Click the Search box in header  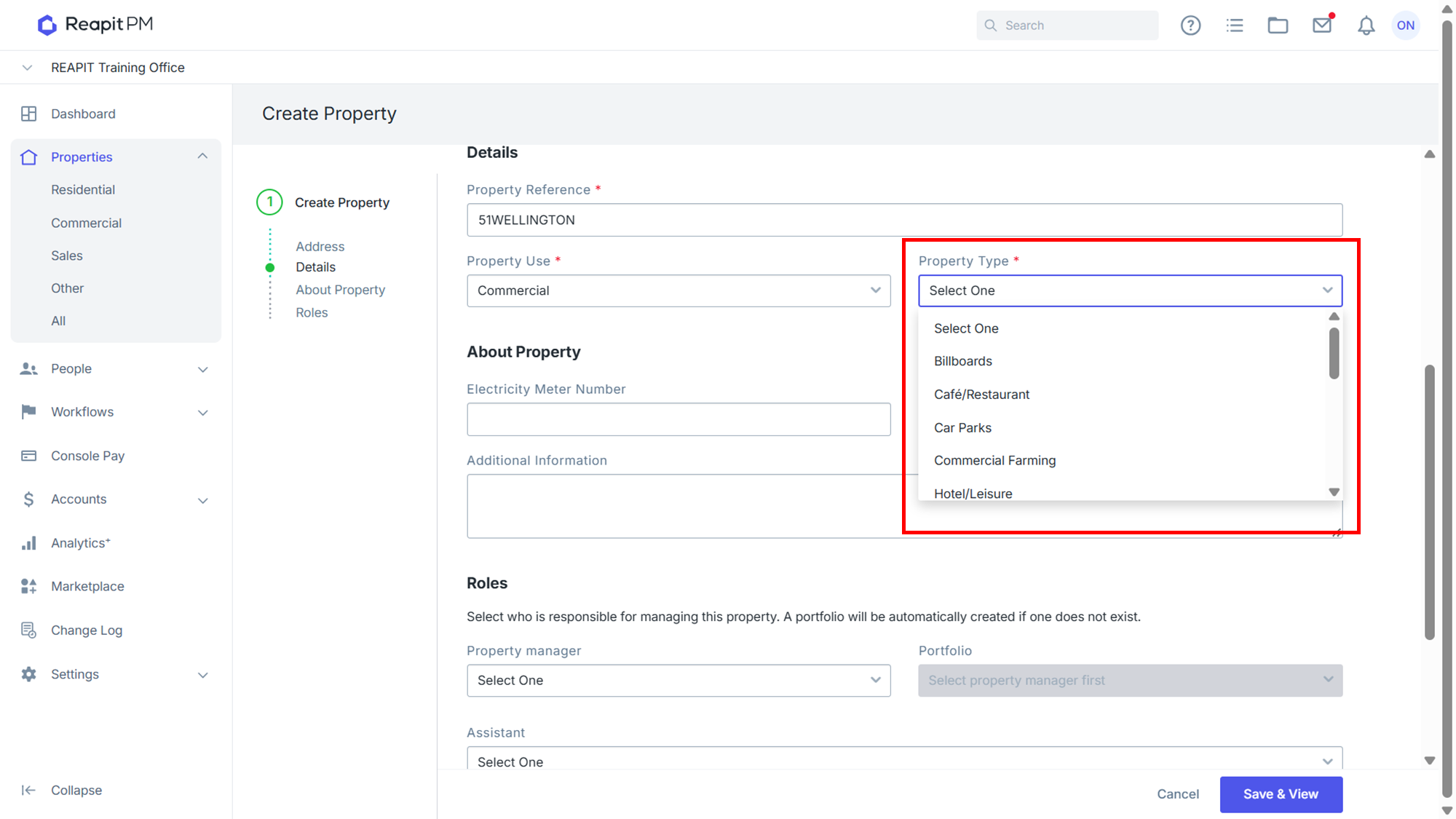[x=1067, y=25]
